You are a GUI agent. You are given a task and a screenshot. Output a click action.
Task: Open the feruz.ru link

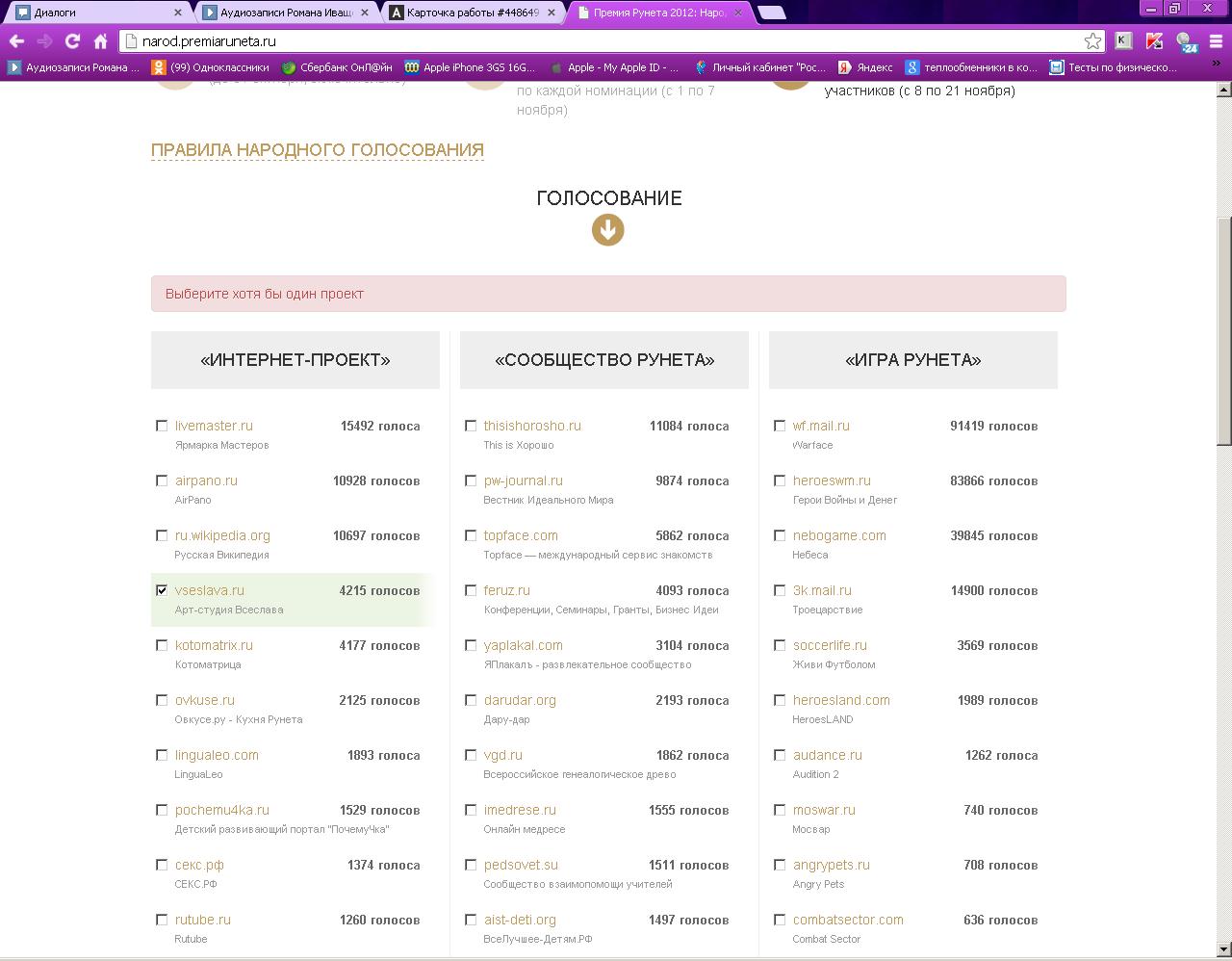(x=507, y=590)
